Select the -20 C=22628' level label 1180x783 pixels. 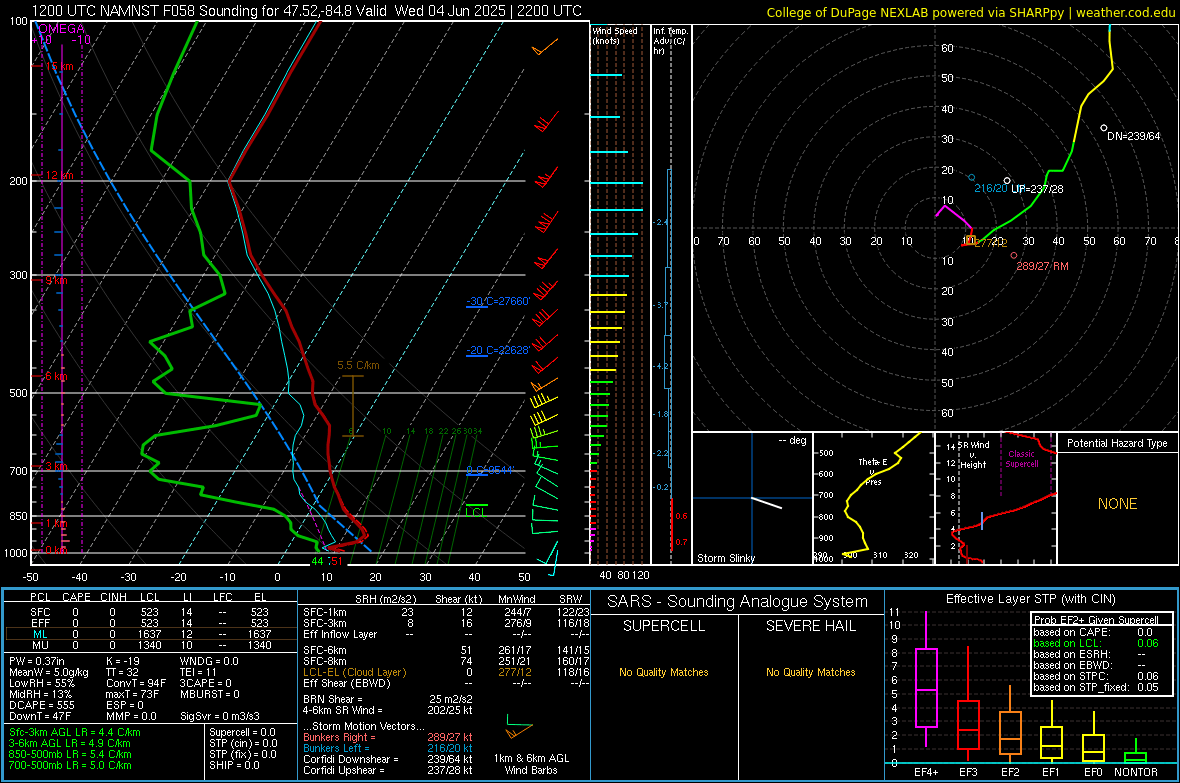point(497,350)
